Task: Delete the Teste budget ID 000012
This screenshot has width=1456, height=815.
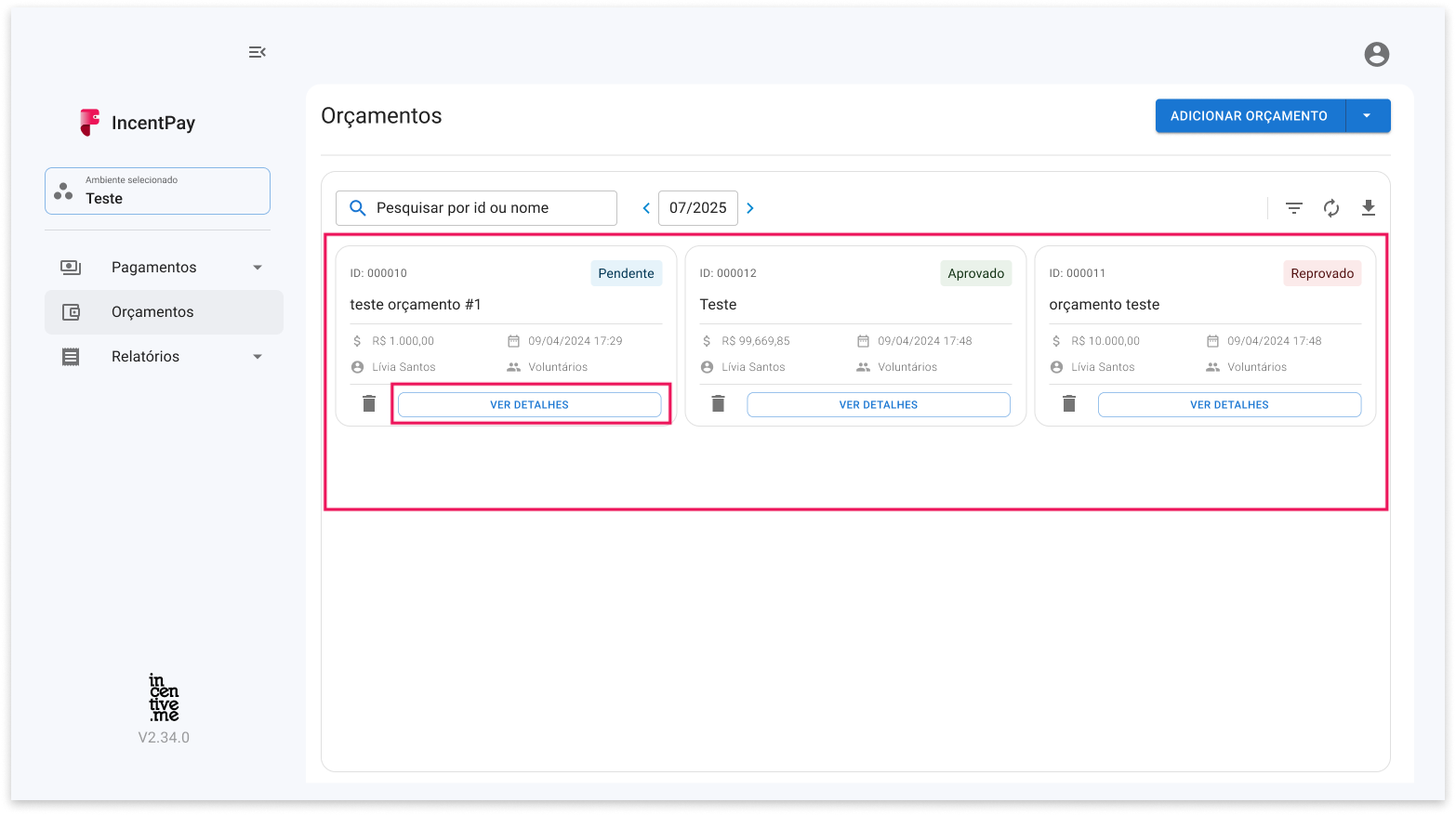Action: pos(718,404)
